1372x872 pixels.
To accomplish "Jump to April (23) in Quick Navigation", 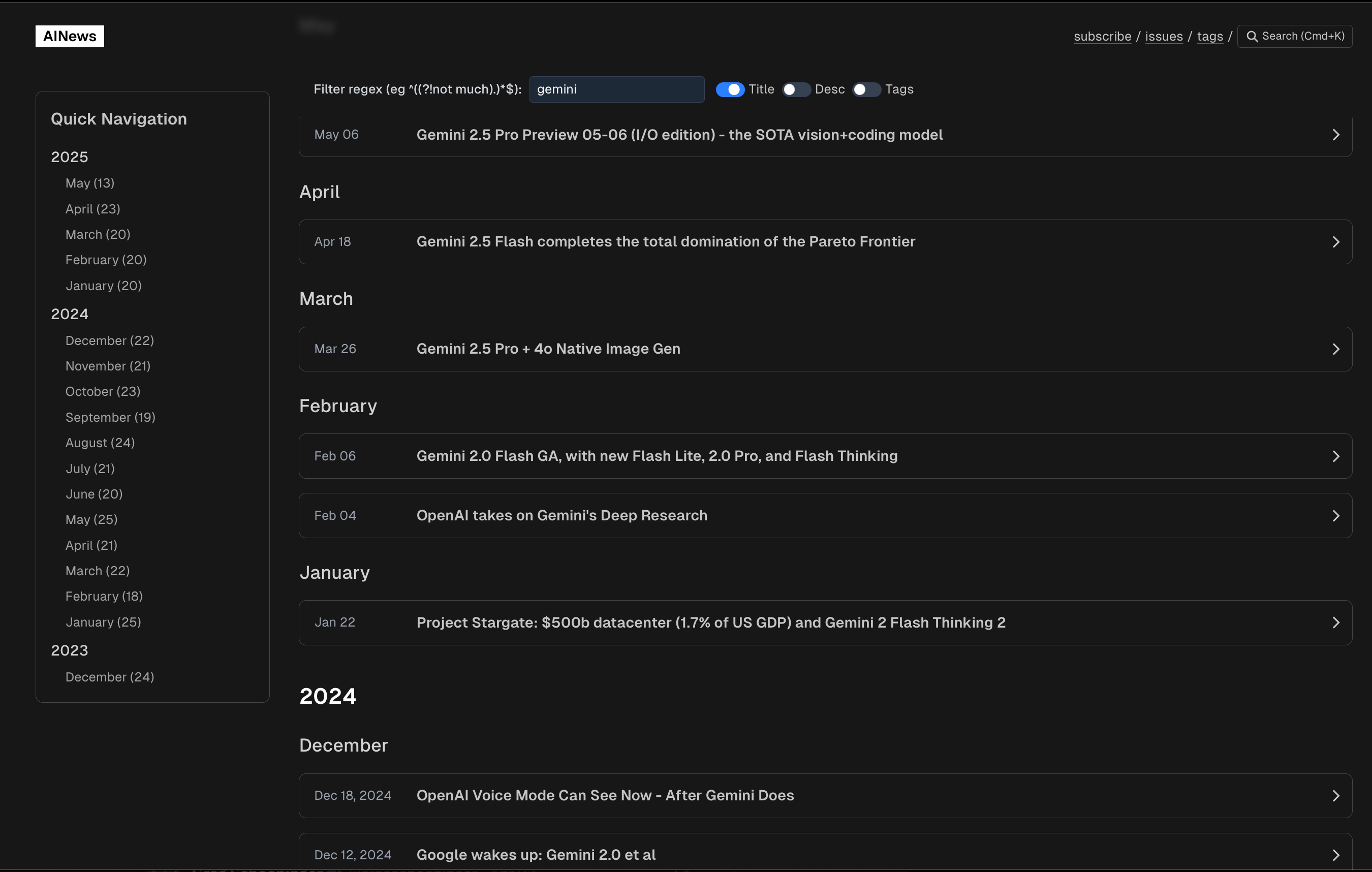I will click(92, 208).
